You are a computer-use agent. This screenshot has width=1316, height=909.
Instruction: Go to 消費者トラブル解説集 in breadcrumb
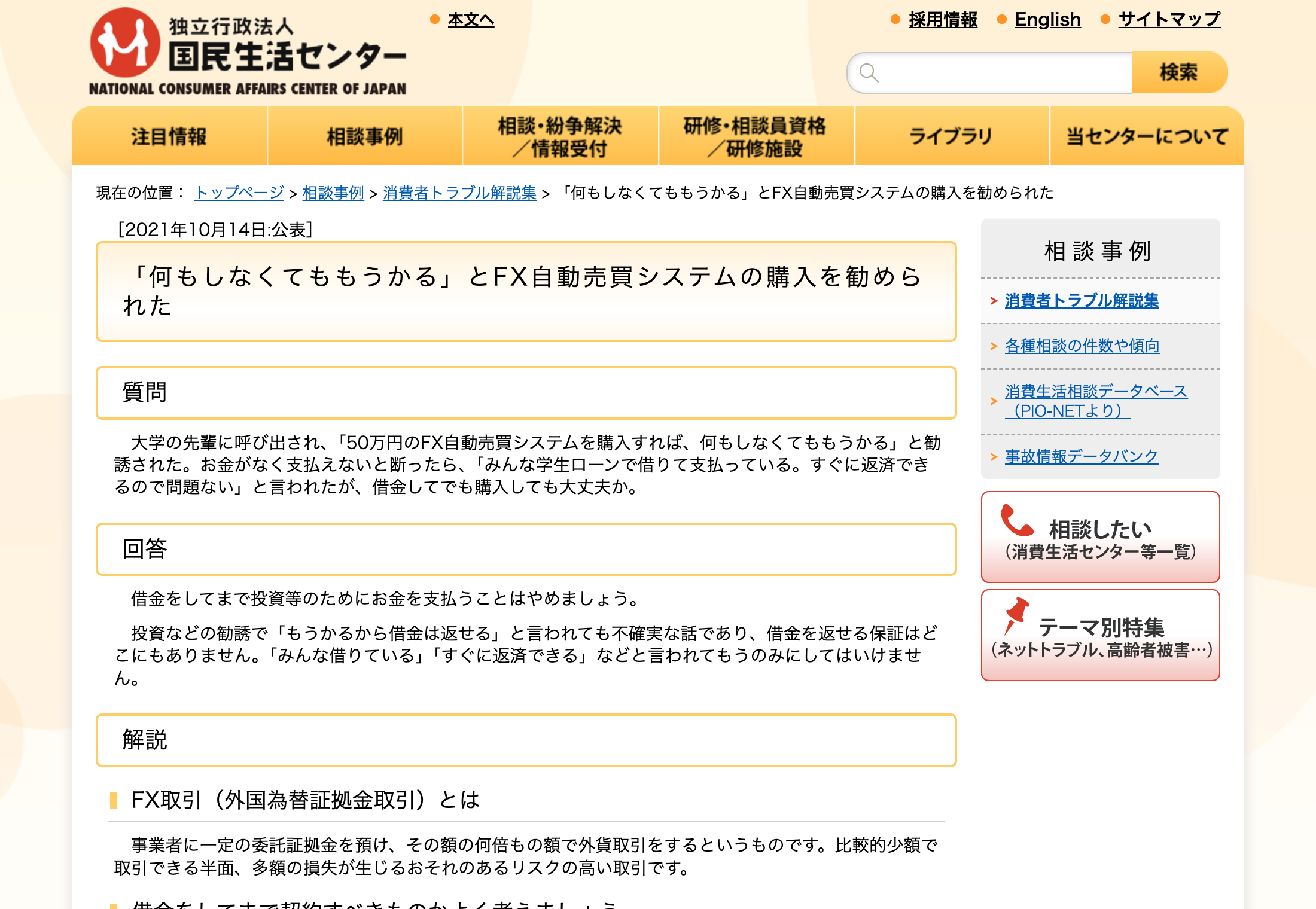(x=459, y=193)
